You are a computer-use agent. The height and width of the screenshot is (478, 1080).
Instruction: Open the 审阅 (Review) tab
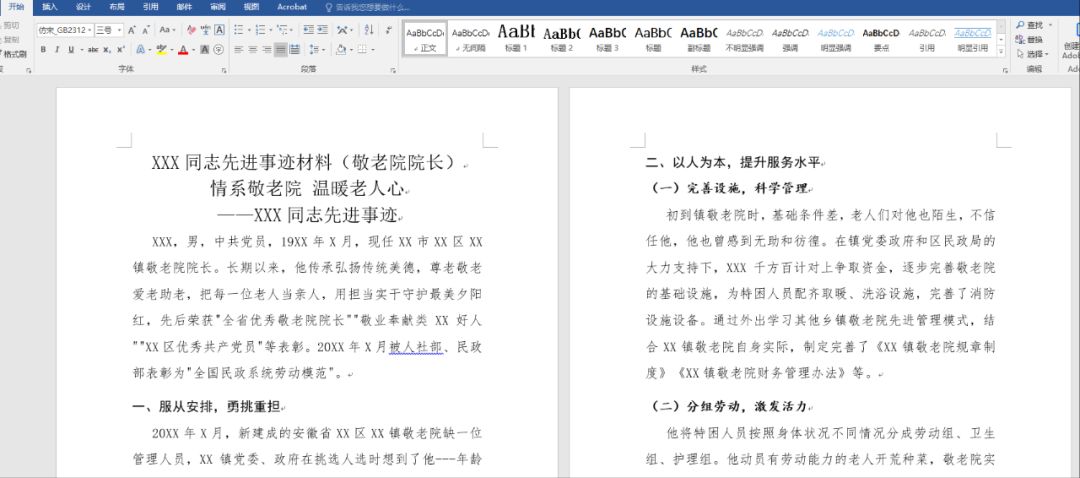click(x=218, y=7)
